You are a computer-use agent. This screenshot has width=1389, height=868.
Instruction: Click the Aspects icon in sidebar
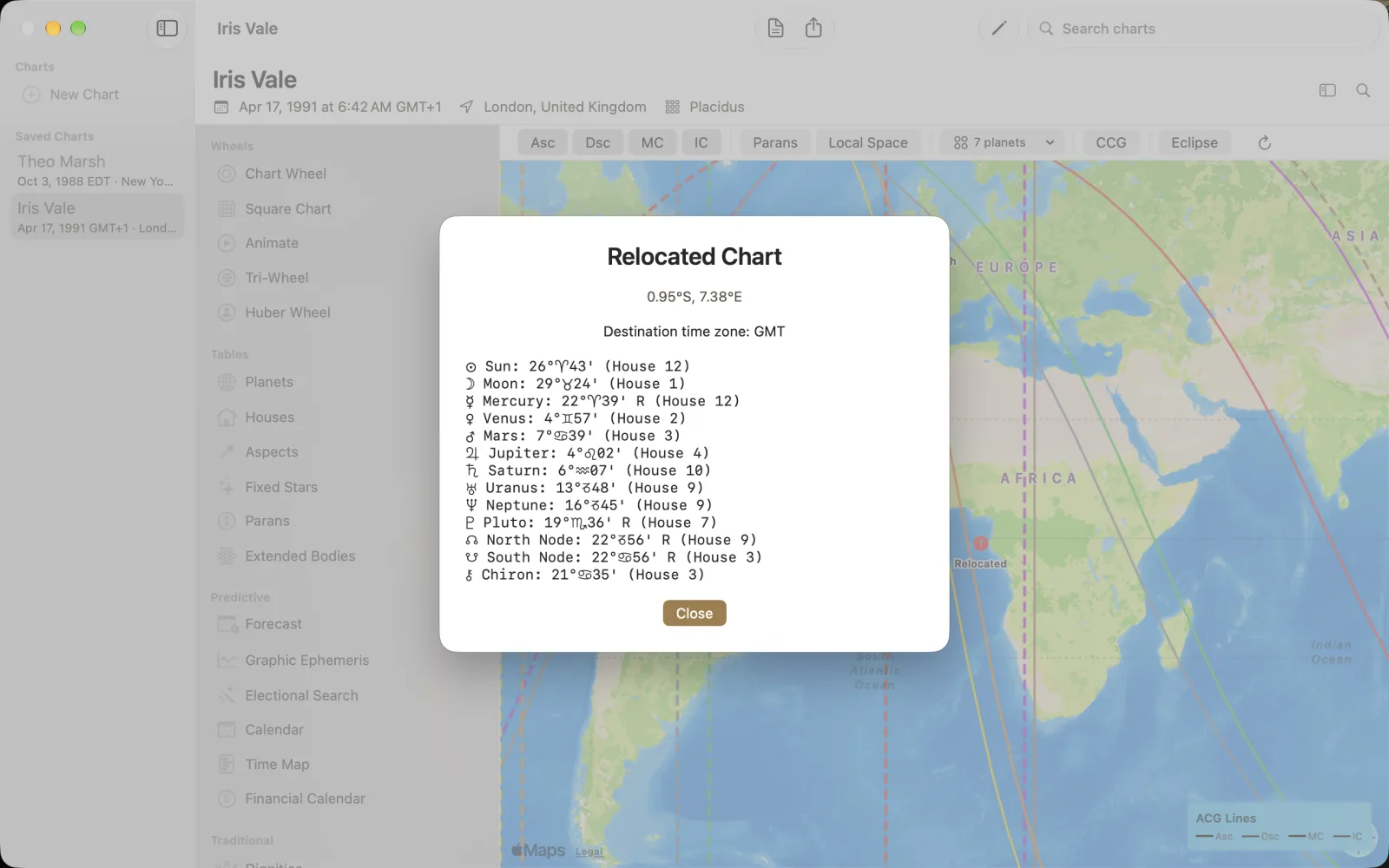[227, 451]
